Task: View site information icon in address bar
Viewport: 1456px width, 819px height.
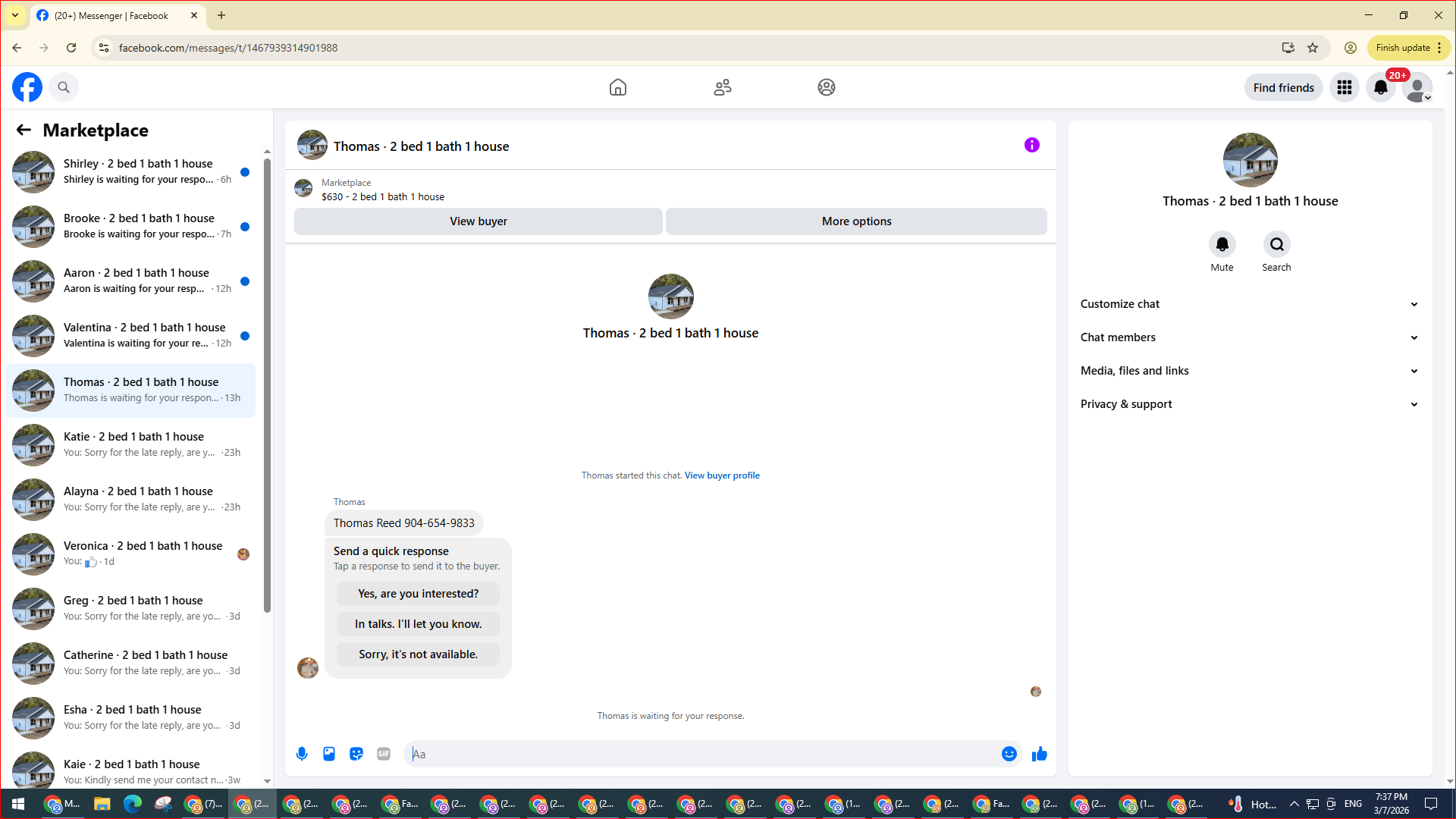Action: coord(104,48)
